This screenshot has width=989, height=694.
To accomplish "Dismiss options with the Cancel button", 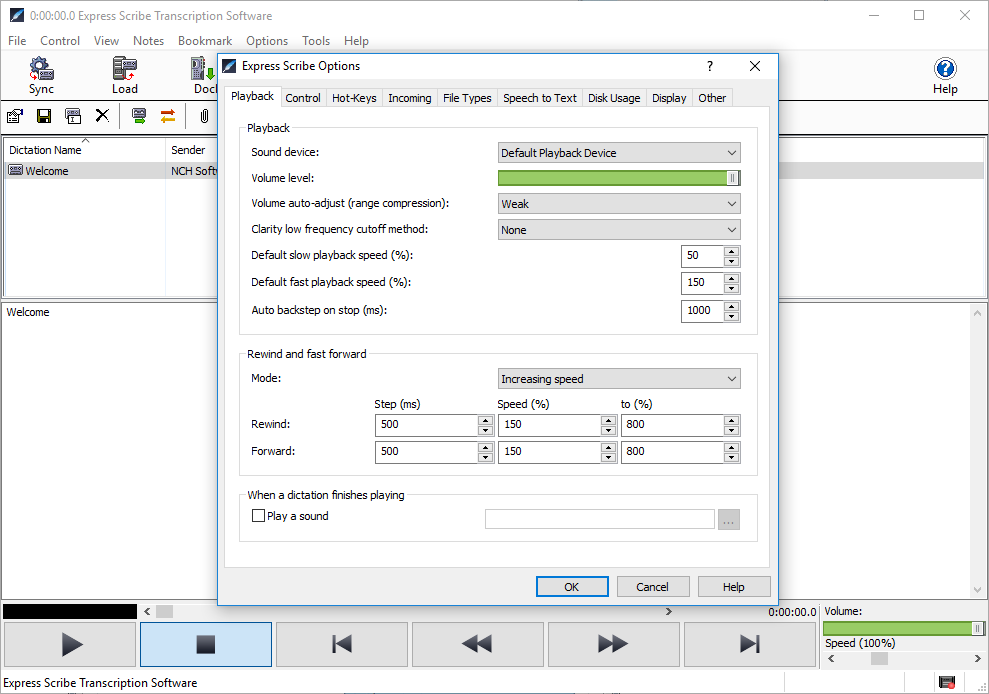I will pos(653,586).
